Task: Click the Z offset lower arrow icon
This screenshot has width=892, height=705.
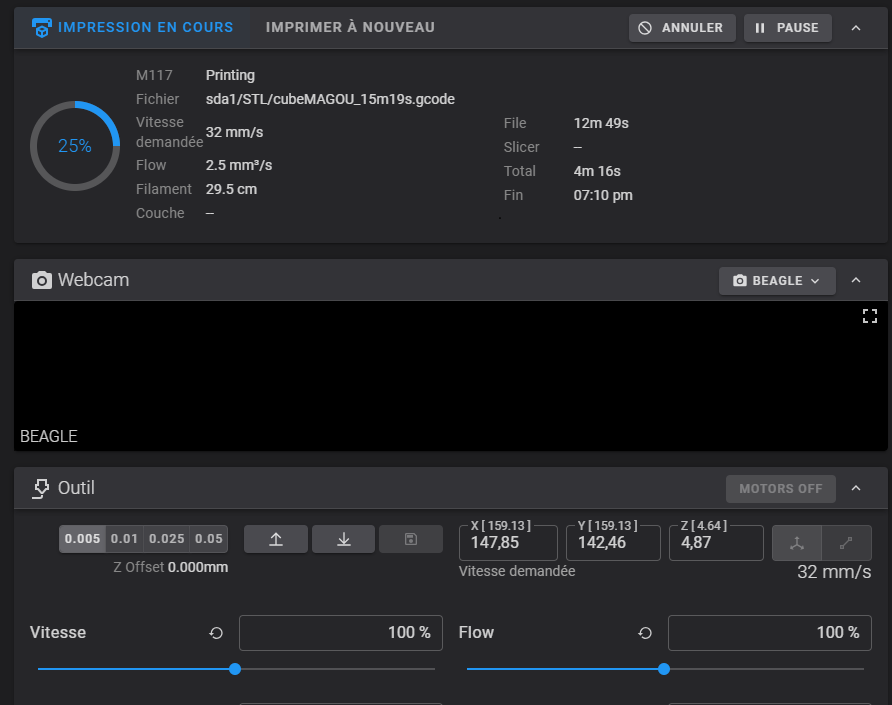Action: (343, 539)
